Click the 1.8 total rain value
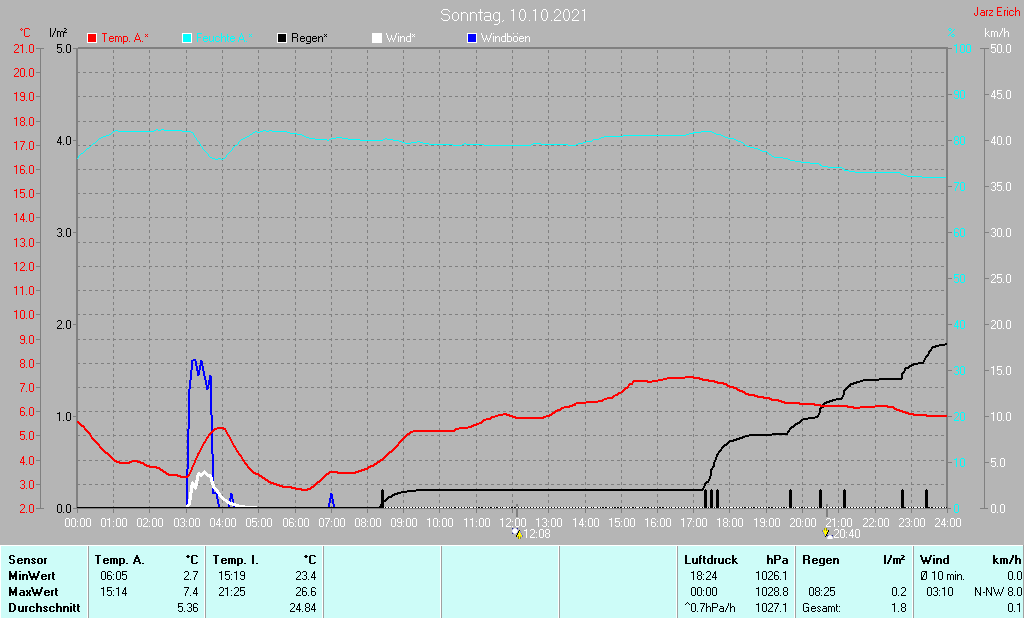Viewport: 1024px width, 618px height. [899, 608]
